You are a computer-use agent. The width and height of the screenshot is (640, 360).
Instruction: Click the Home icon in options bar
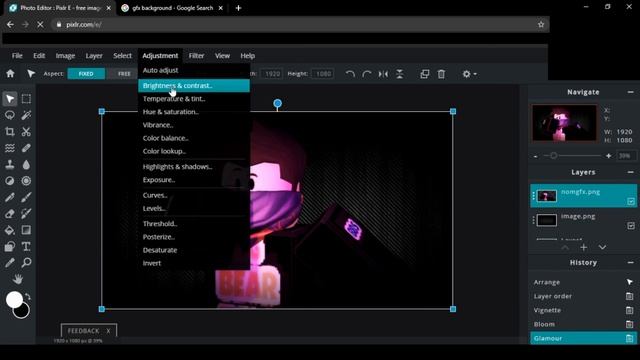click(x=10, y=73)
